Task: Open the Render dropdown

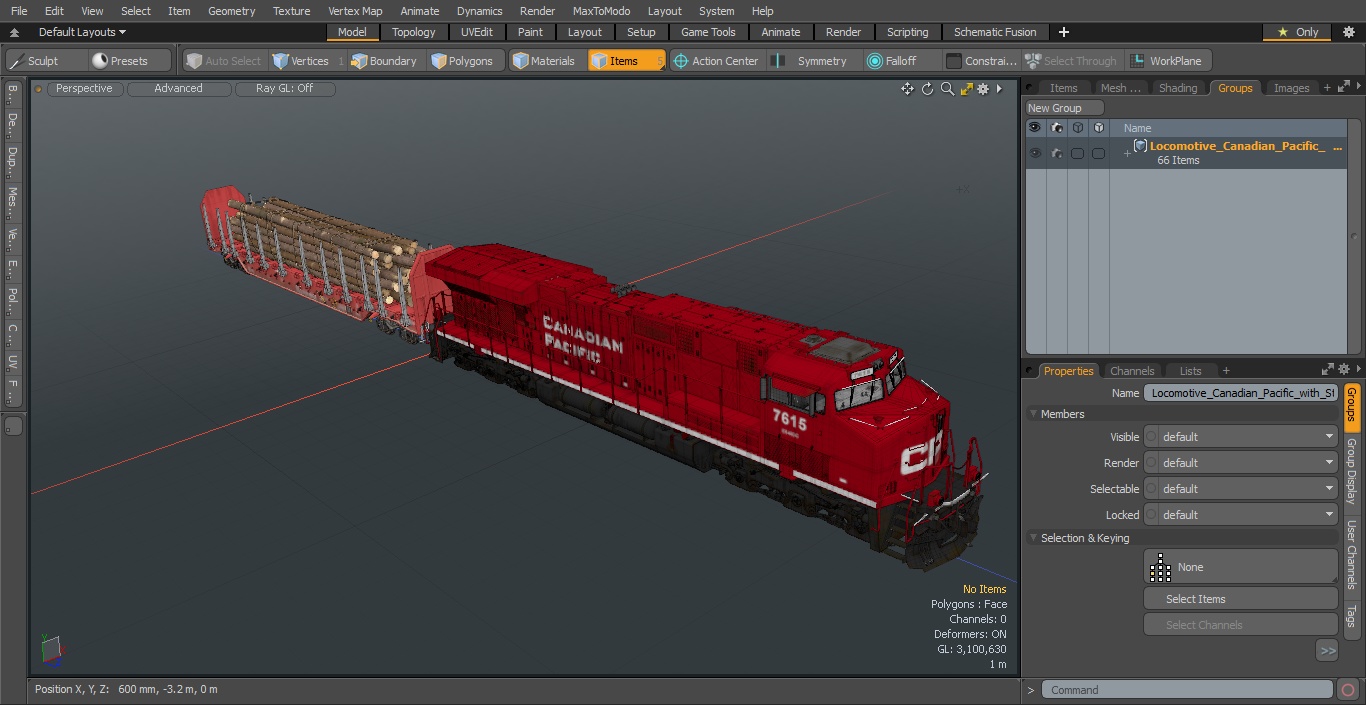Action: click(x=1240, y=463)
